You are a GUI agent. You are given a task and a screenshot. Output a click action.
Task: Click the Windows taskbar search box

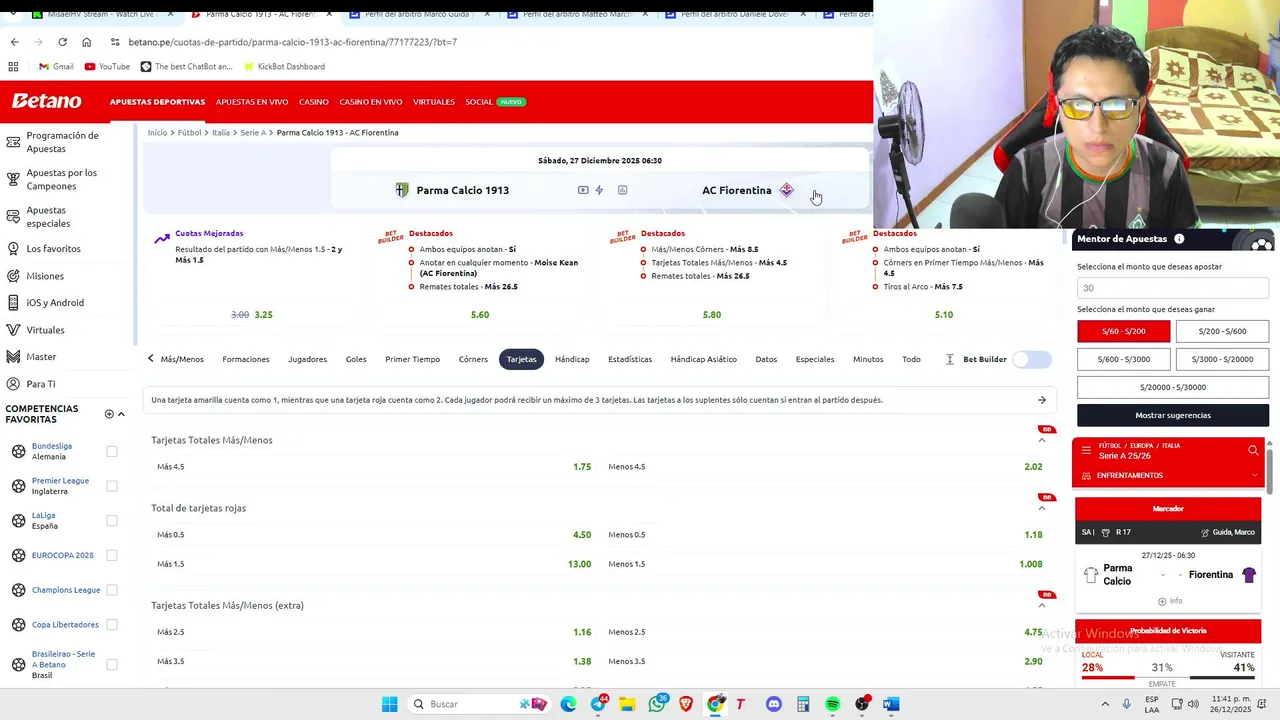tap(480, 704)
